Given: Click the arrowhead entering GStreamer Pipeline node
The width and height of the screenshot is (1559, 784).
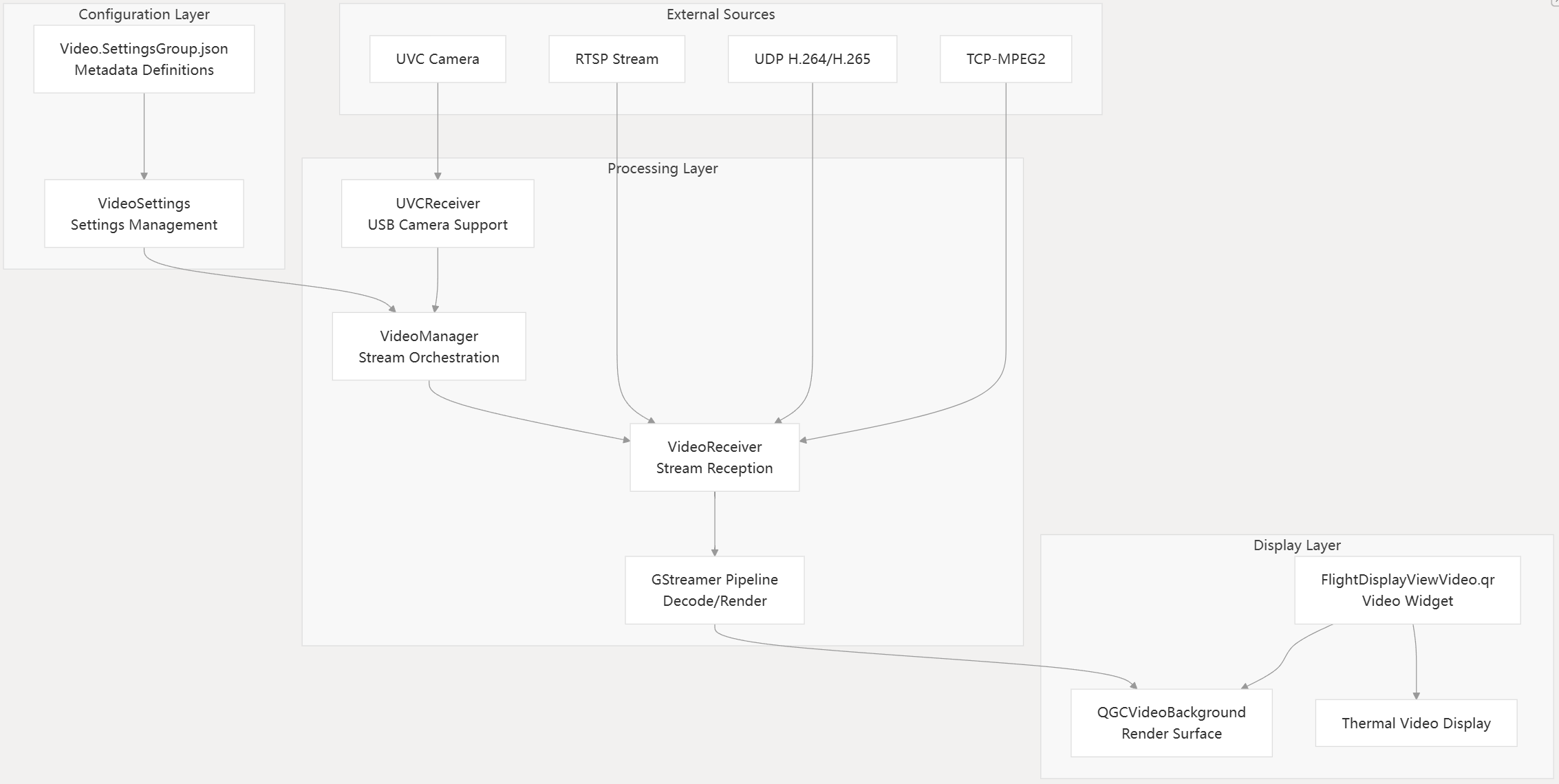Looking at the screenshot, I should (x=715, y=552).
